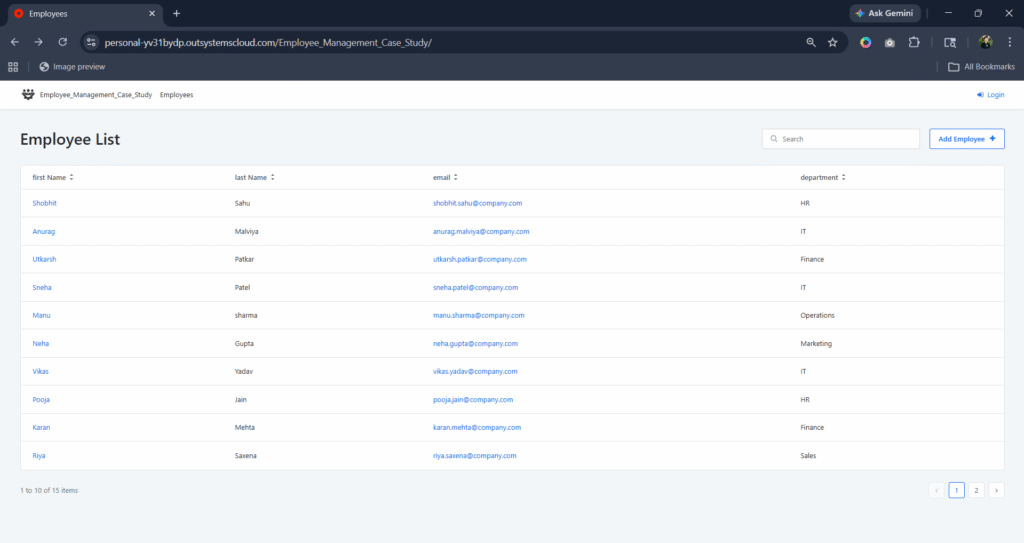Sort by department column
Screen dimensions: 1024x543
point(823,177)
